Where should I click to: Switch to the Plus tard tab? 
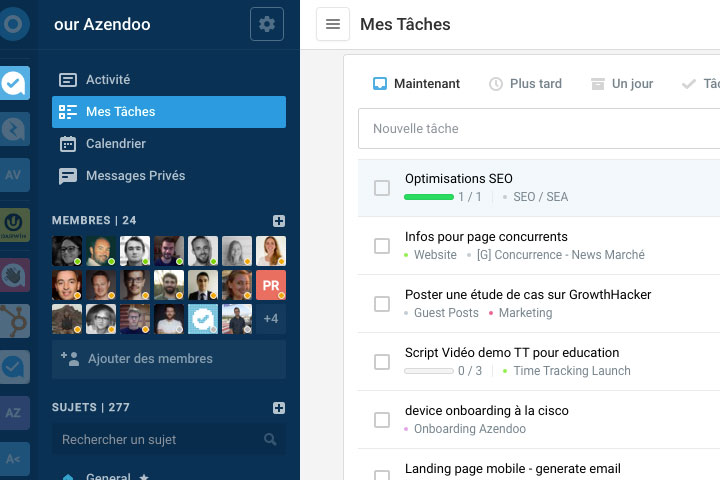tap(525, 84)
